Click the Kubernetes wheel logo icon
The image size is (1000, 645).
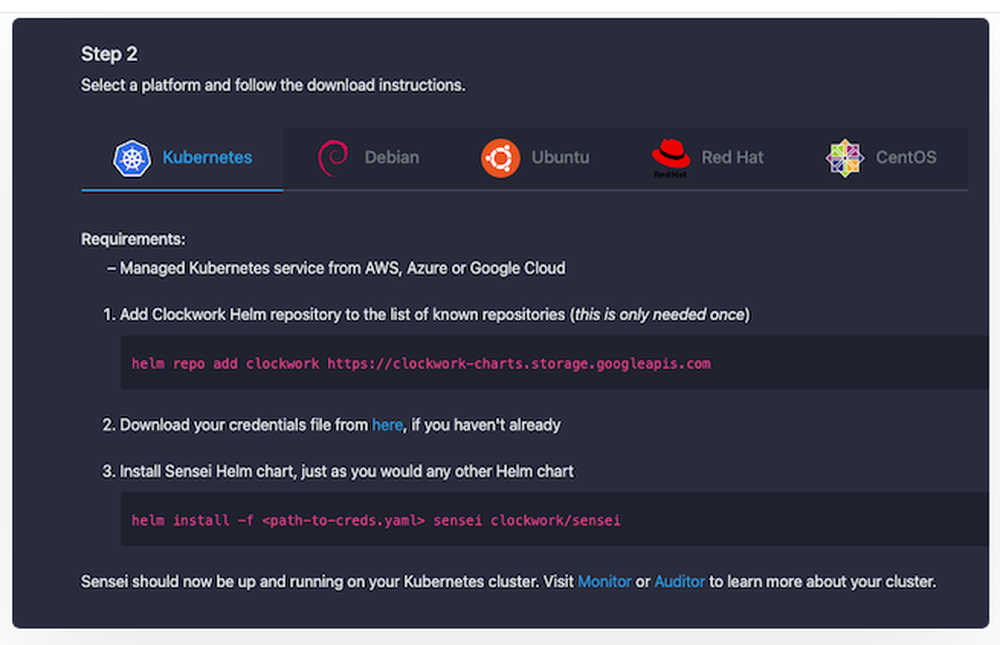point(132,158)
